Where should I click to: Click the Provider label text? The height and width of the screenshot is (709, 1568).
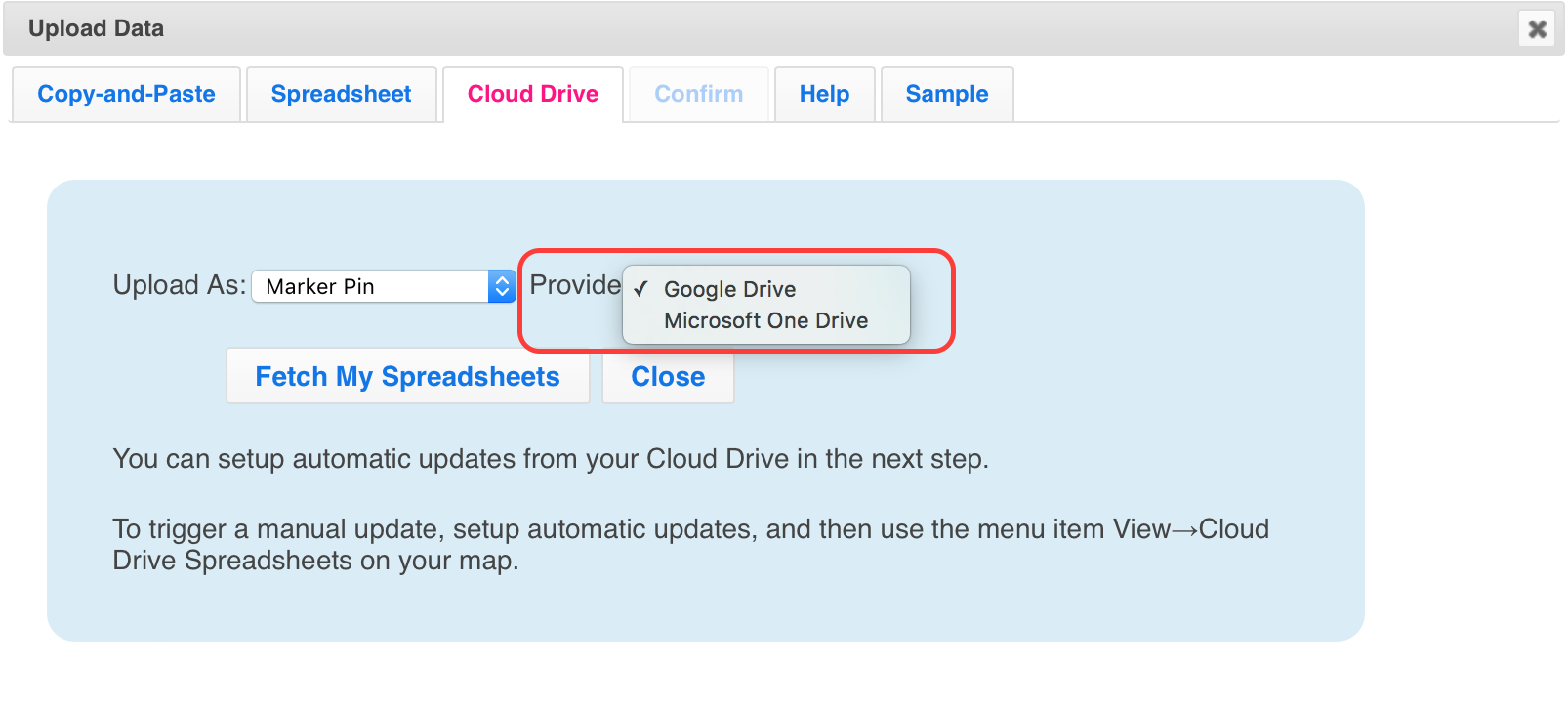point(574,285)
